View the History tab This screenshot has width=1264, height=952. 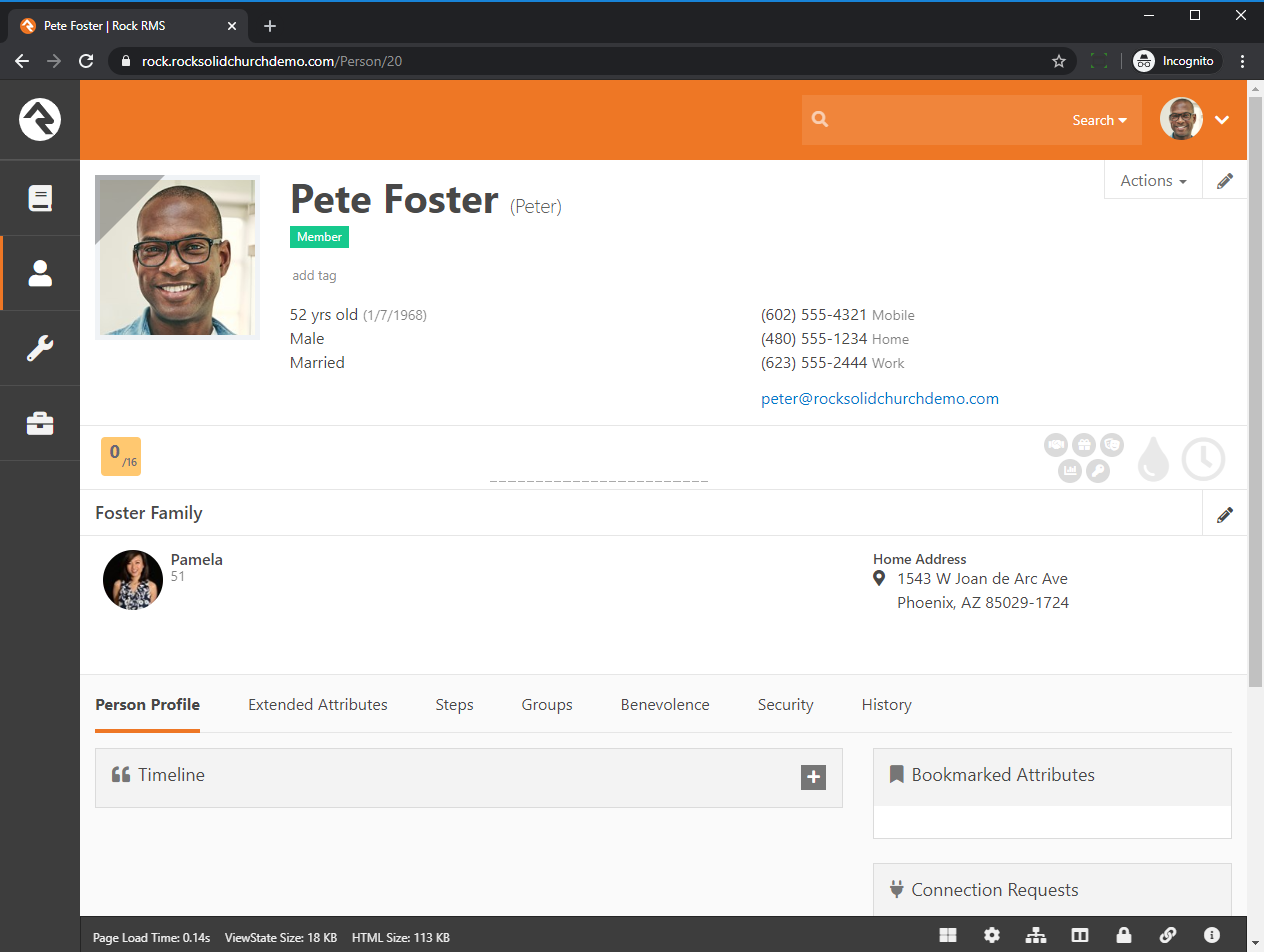click(886, 705)
